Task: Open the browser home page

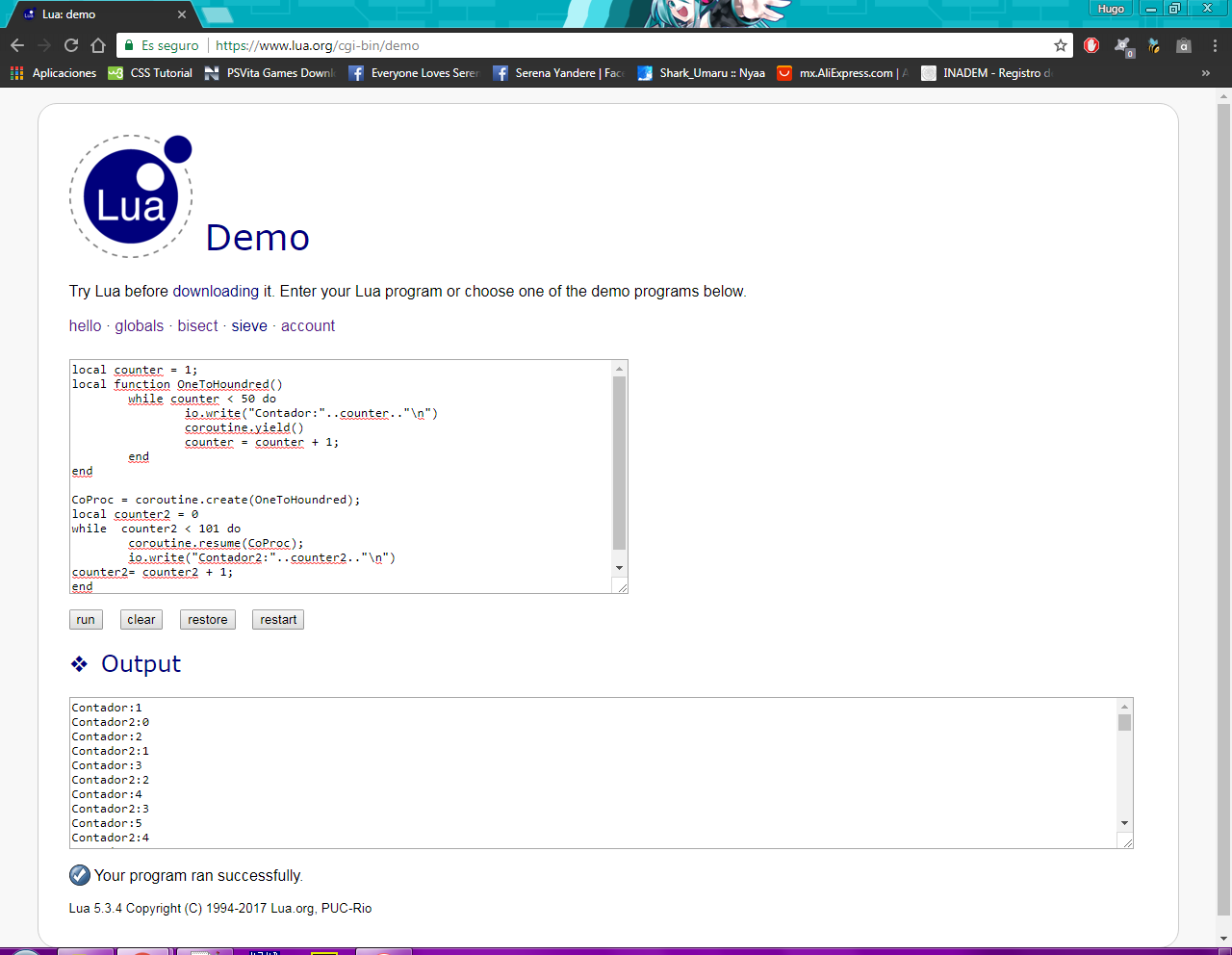Action: tap(97, 44)
